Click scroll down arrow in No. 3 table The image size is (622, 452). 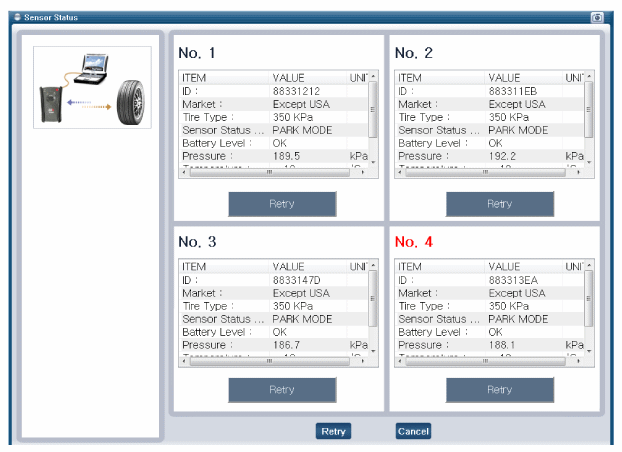pyautogui.click(x=373, y=352)
